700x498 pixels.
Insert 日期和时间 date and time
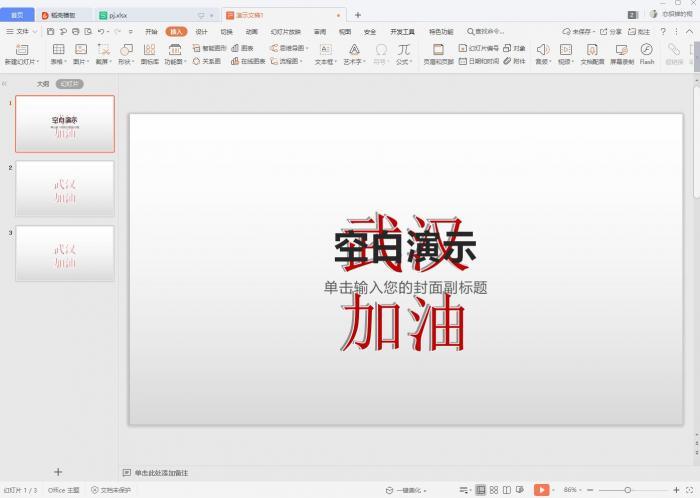(x=479, y=61)
